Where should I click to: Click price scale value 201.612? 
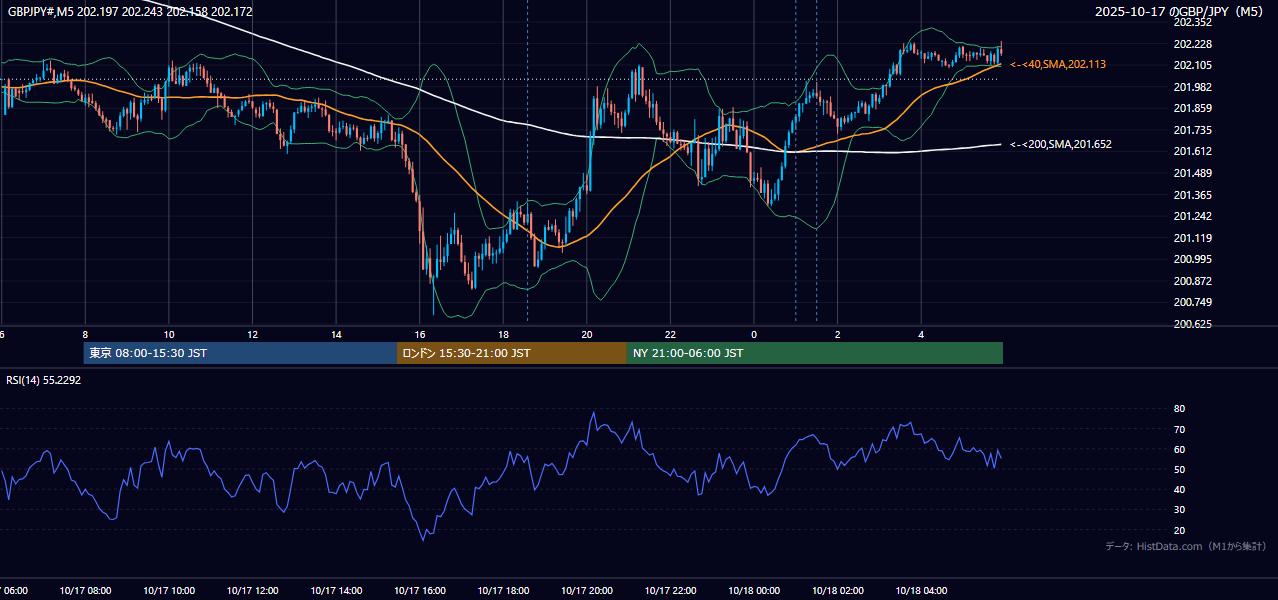click(1192, 151)
